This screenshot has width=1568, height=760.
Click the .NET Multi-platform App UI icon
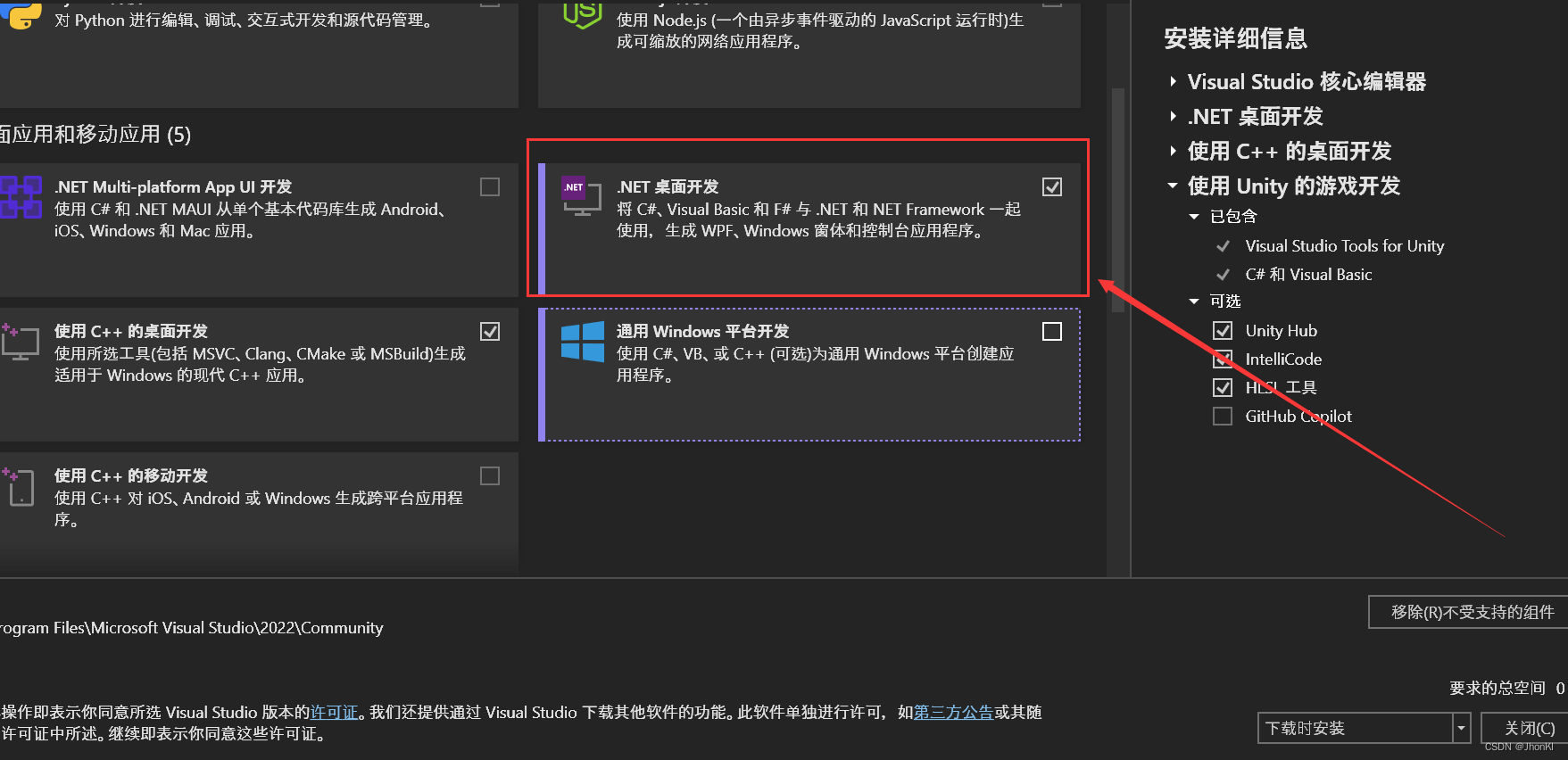[x=20, y=197]
